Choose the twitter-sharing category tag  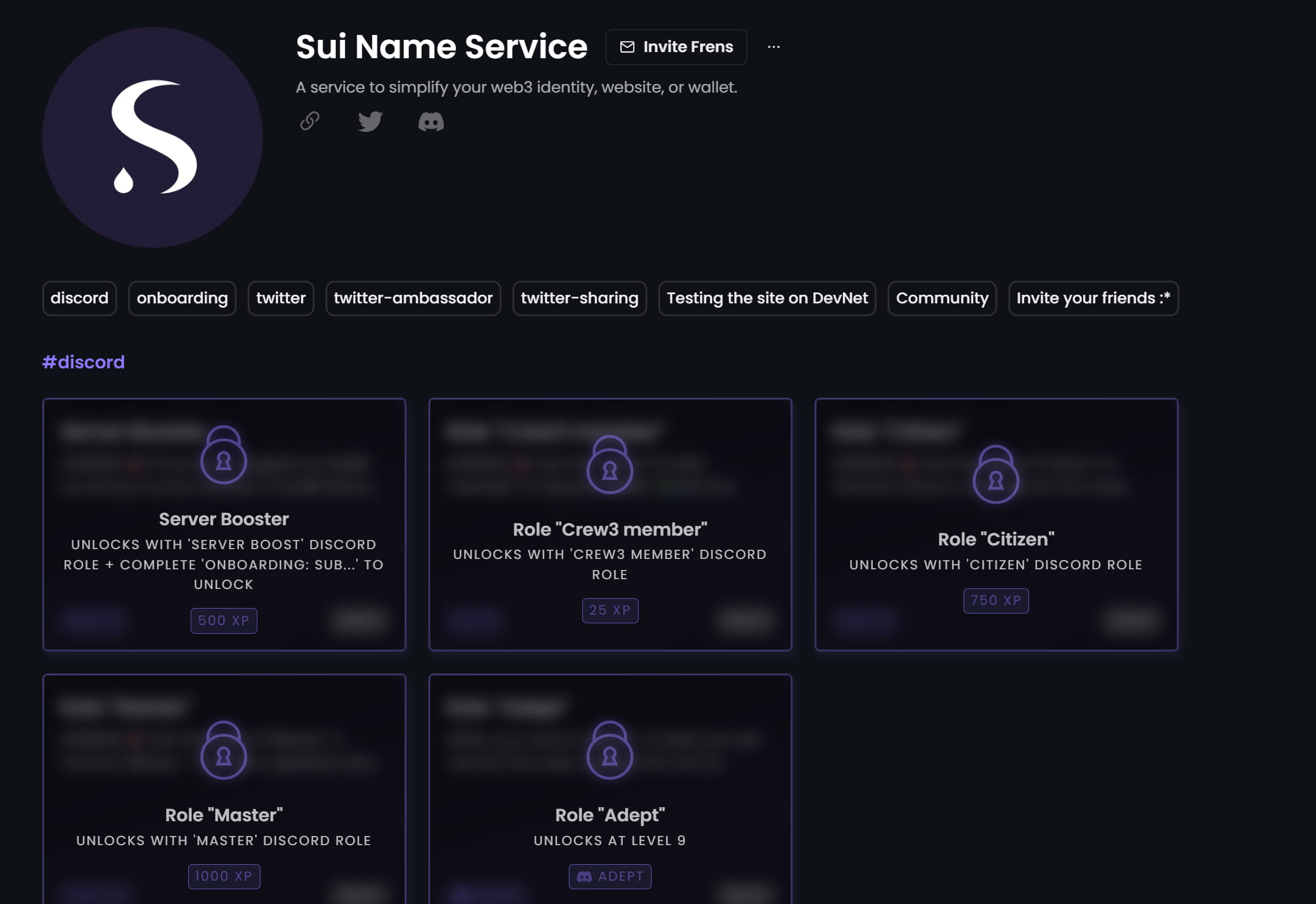tap(579, 298)
